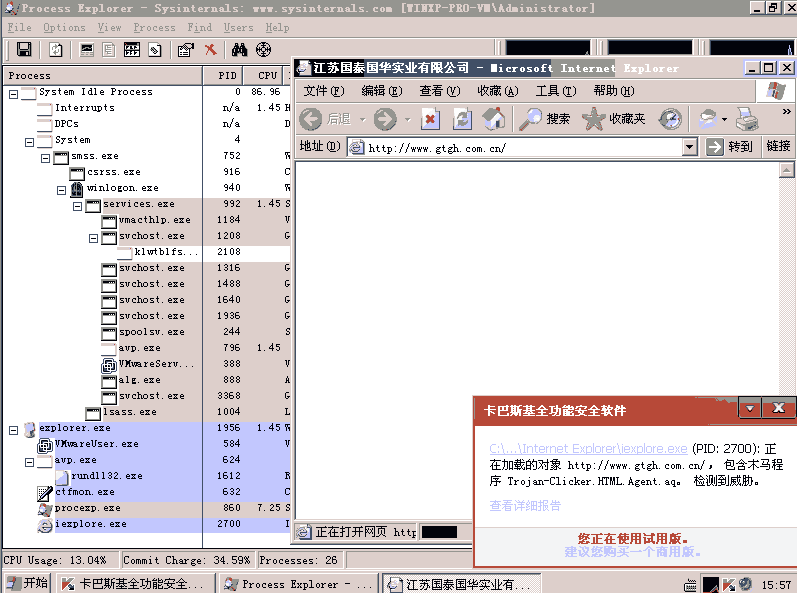Click the red Kill Process icon
This screenshot has height=593, width=797.
tap(210, 49)
